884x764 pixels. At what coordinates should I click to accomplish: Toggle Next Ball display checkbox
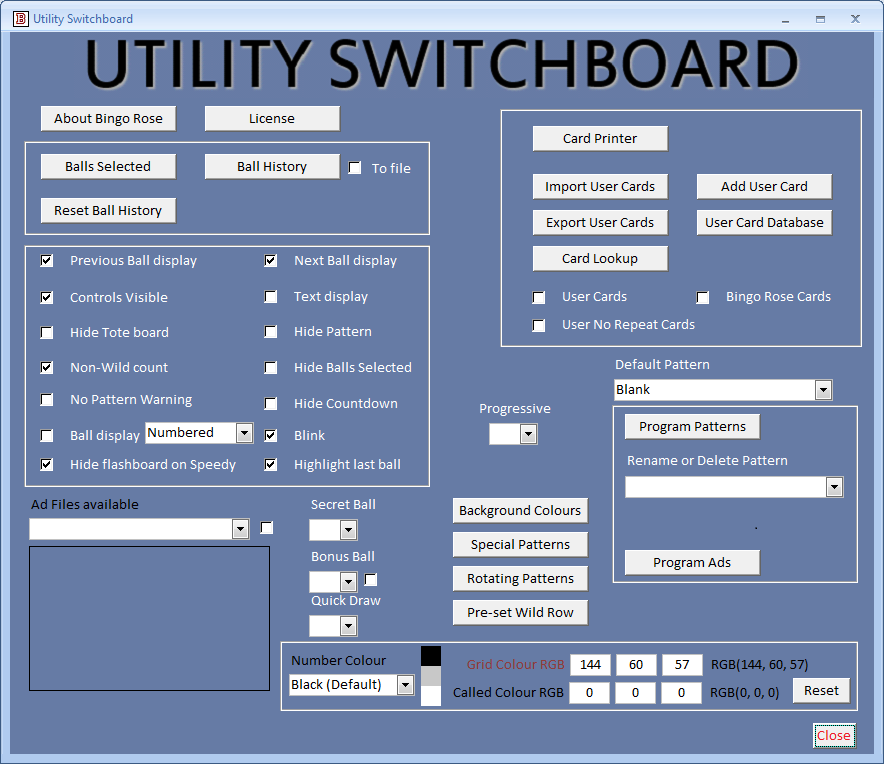click(x=271, y=260)
